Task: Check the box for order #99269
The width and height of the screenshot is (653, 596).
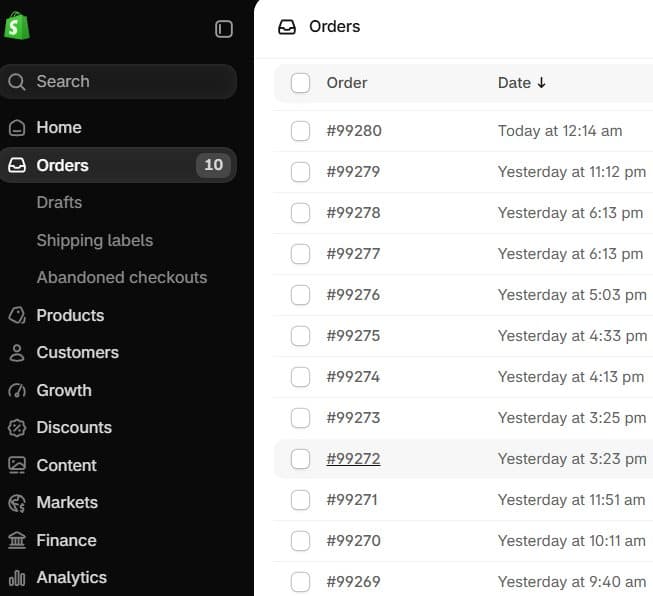Action: pos(300,582)
